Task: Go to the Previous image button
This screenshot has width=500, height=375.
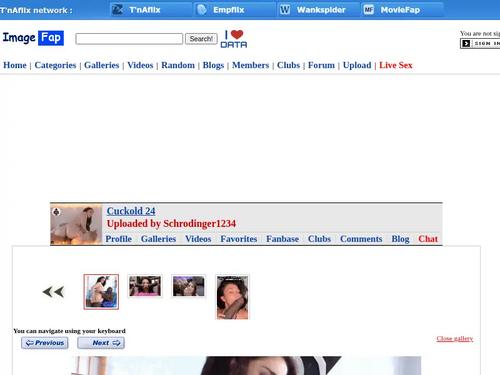Action: click(45, 343)
